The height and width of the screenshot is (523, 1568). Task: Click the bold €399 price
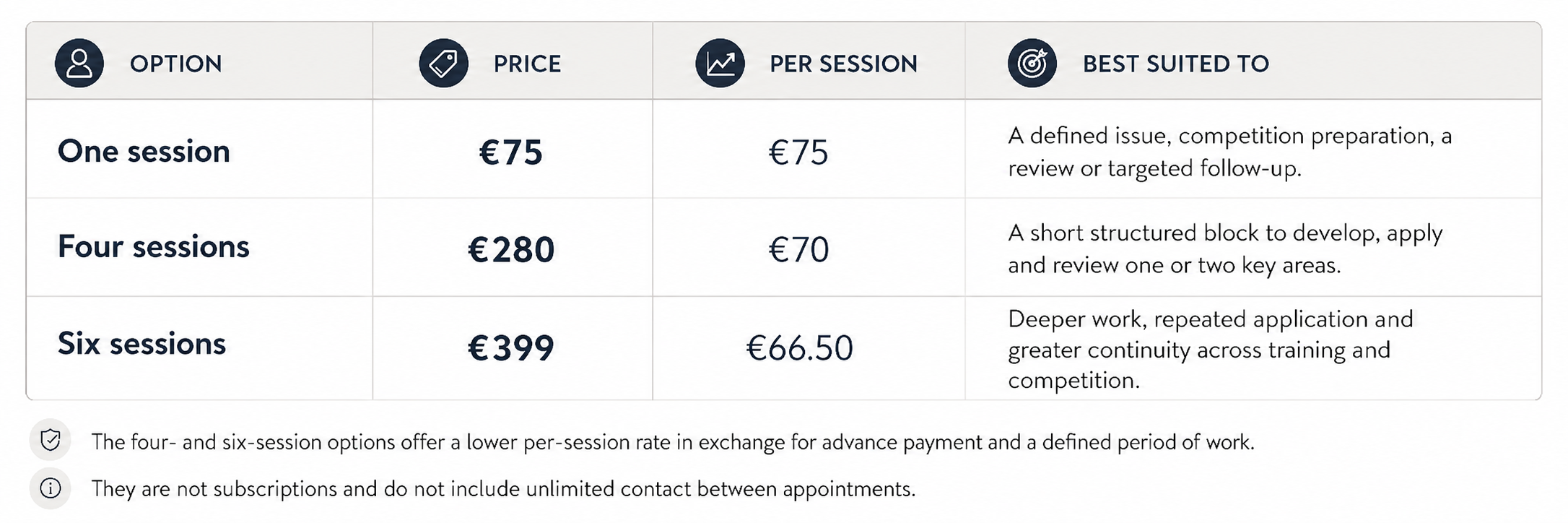coord(511,347)
